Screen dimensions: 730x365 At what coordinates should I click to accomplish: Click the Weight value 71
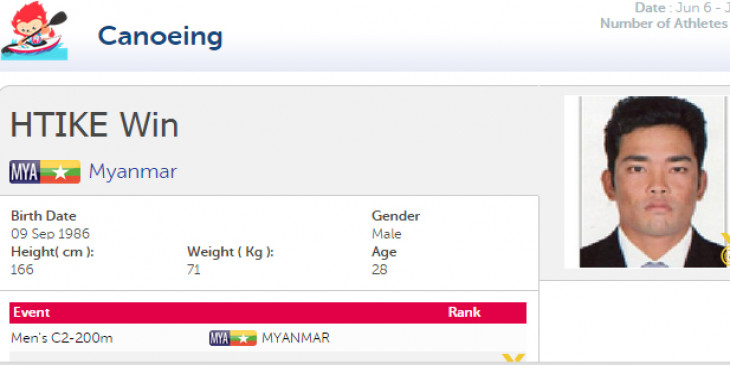194,270
